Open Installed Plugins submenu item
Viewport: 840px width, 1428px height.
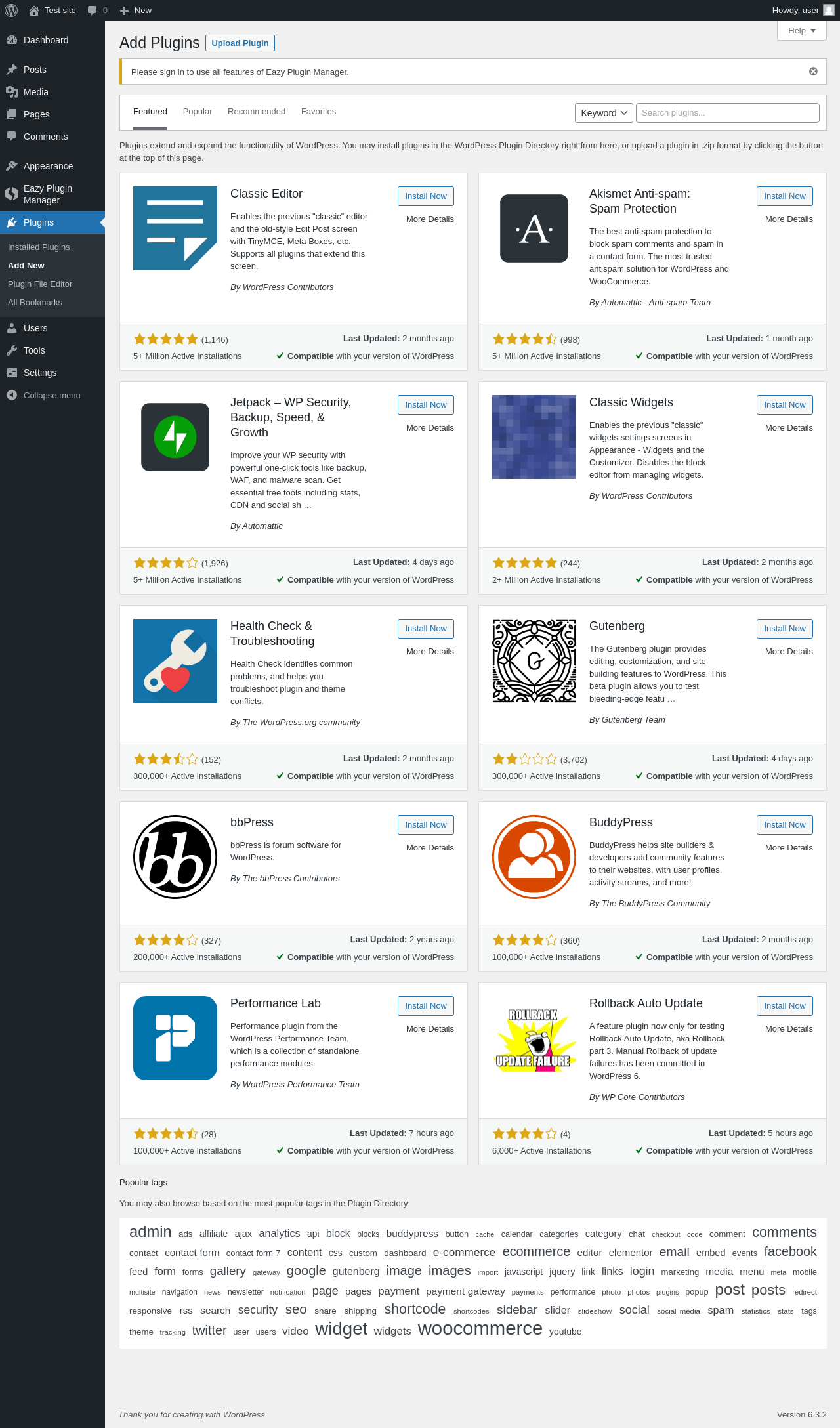click(x=52, y=247)
